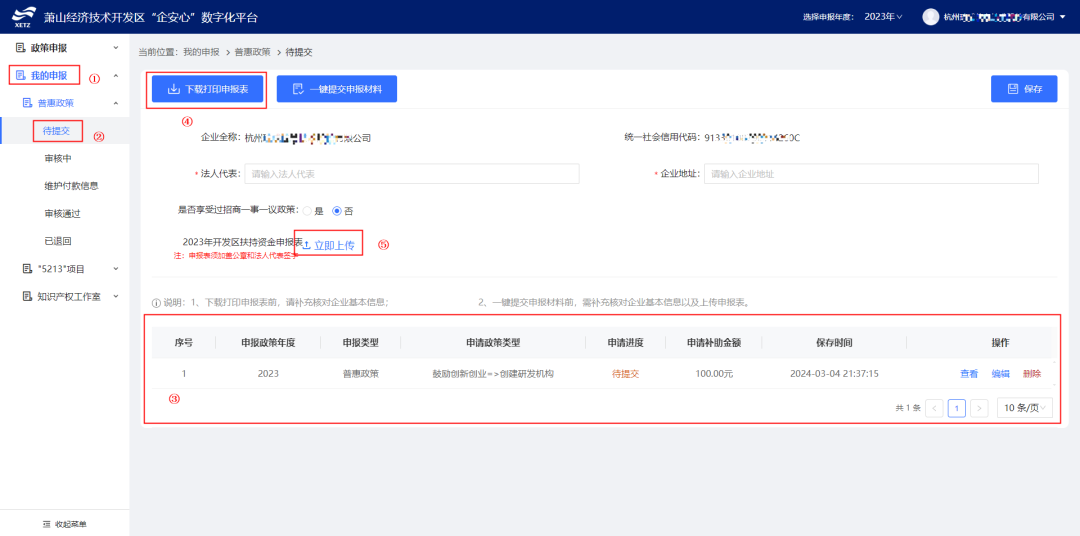
Task: Select 否 for 招商一事一议政策
Action: click(x=337, y=211)
